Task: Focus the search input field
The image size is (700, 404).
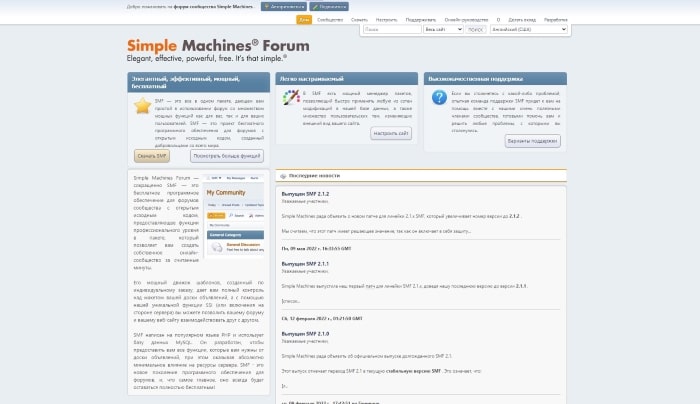Action: (392, 29)
